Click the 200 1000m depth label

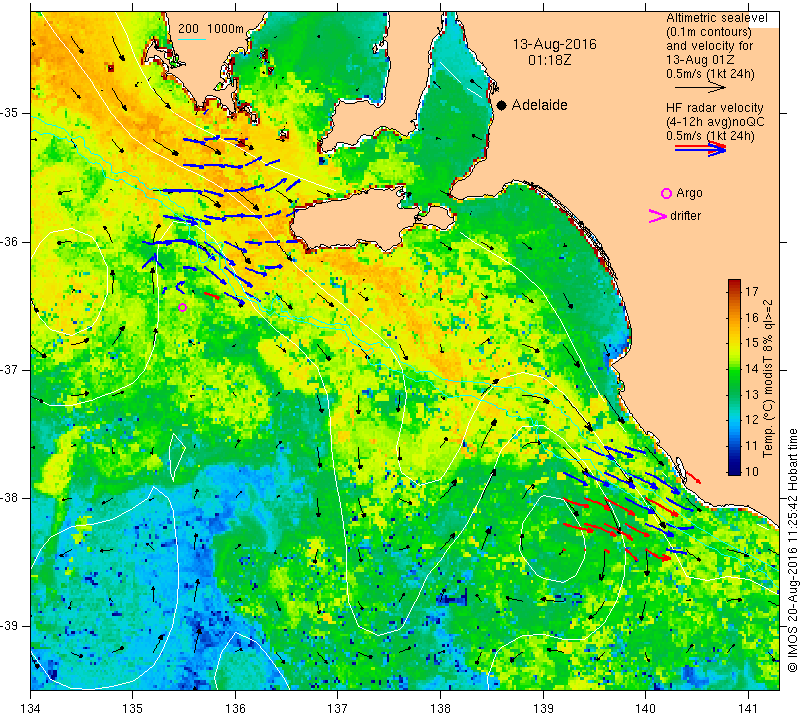tap(211, 29)
